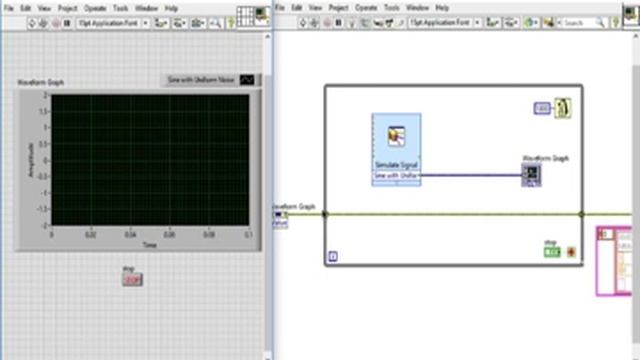This screenshot has height=360, width=640.
Task: Select the Waveform Graph terminal inside loop
Action: pyautogui.click(x=531, y=176)
